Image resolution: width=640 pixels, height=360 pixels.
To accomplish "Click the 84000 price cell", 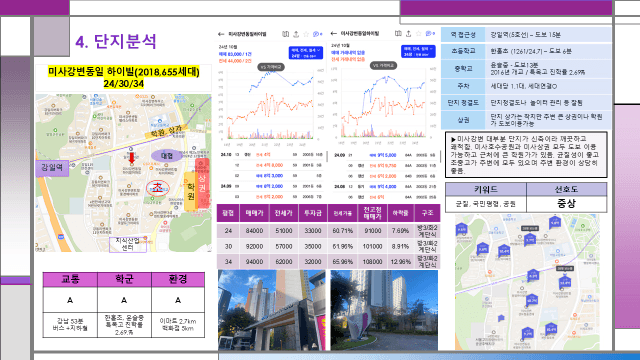I will (x=254, y=231).
